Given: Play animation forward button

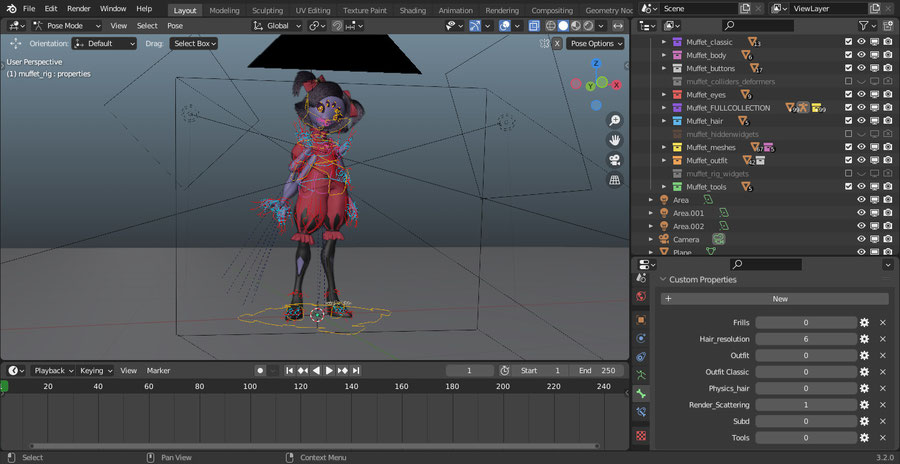Looking at the screenshot, I should pyautogui.click(x=329, y=371).
